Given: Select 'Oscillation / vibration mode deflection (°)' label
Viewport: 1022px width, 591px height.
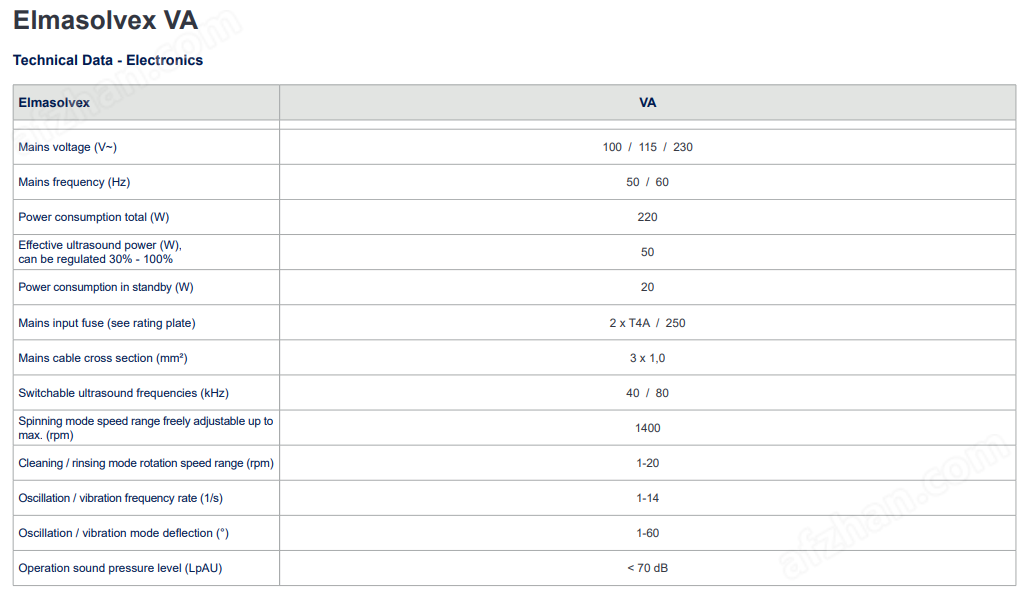Looking at the screenshot, I should (123, 534).
